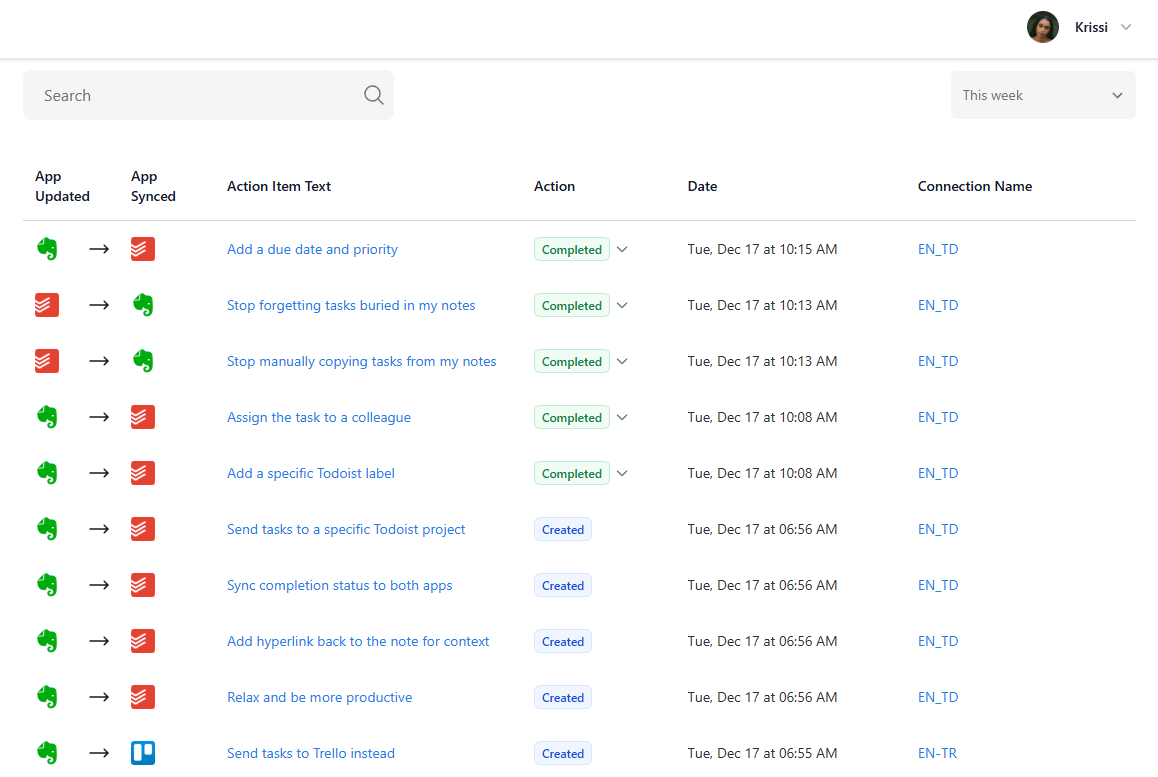The width and height of the screenshot is (1158, 777).
Task: Expand Completed chevron for 'Stop forgetting tasks'
Action: tap(623, 305)
